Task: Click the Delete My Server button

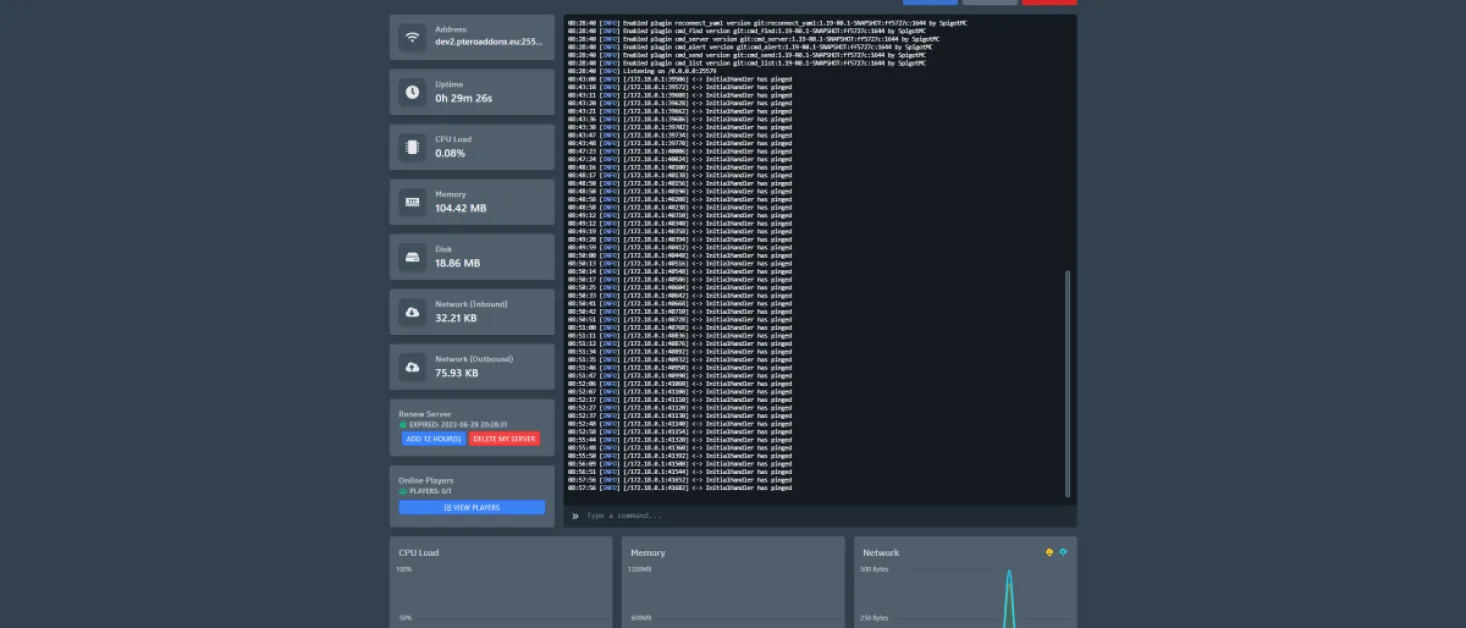Action: (504, 439)
